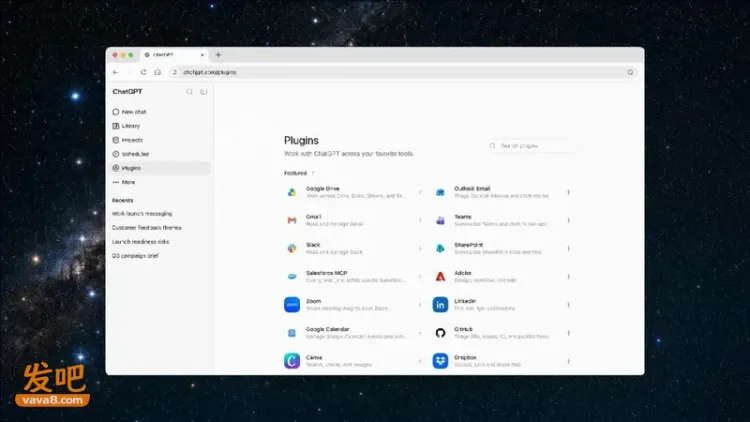This screenshot has height=422, width=750.
Task: Open recent chat Work launch messaging
Action: (142, 214)
